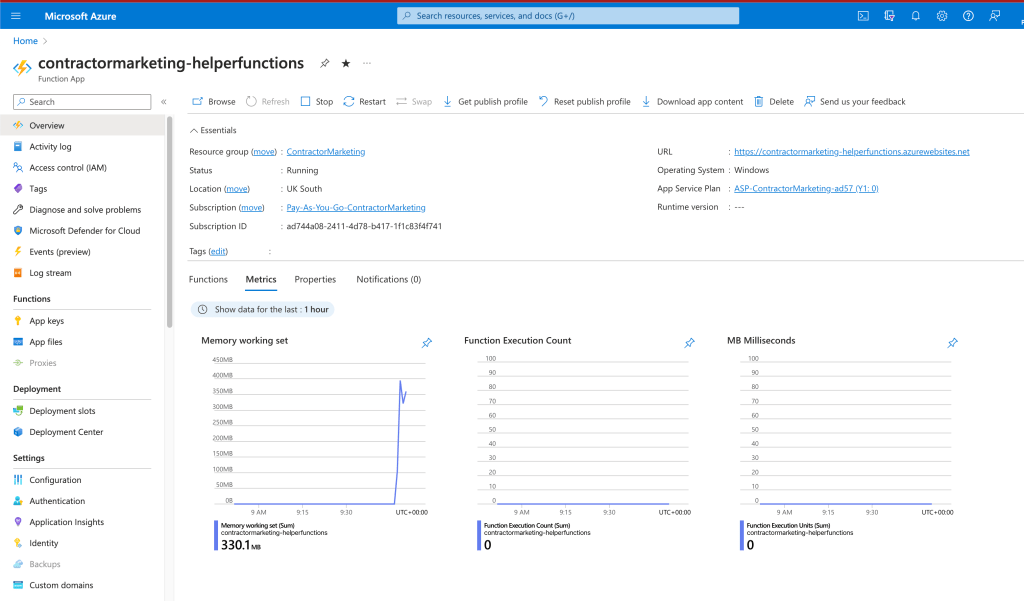Click the Refresh toolbar button
This screenshot has height=601, width=1024.
click(x=268, y=101)
